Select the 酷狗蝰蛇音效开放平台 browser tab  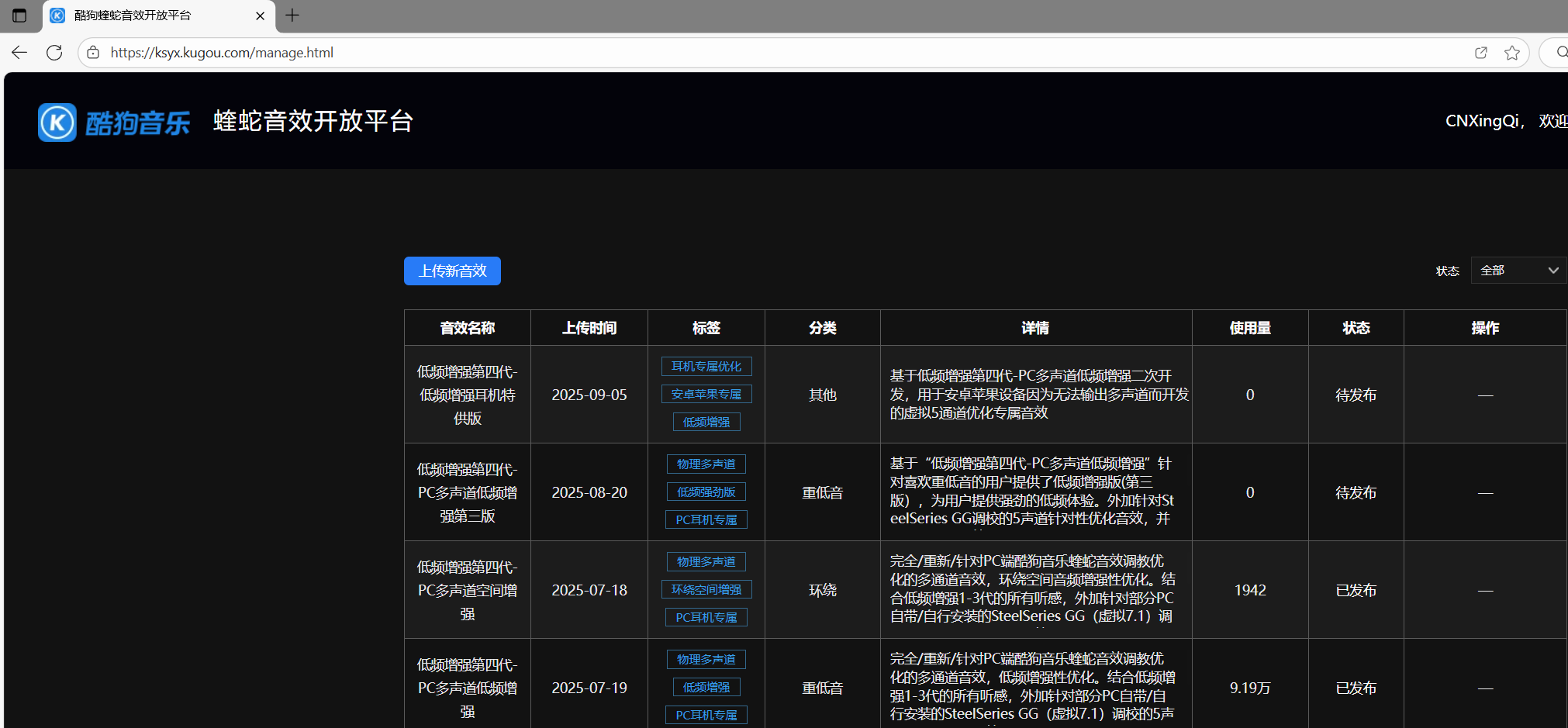tap(147, 16)
